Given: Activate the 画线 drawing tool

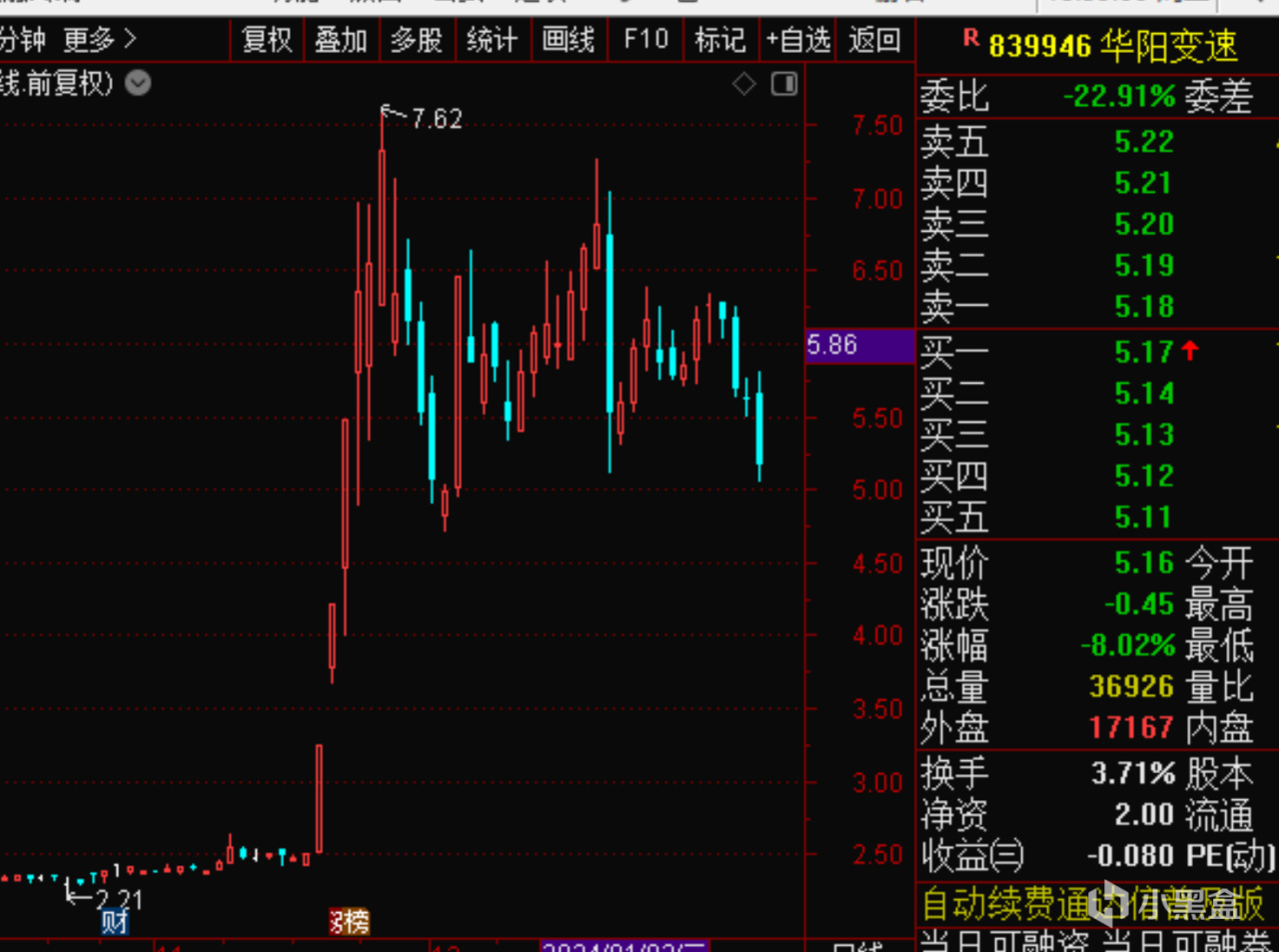Looking at the screenshot, I should [x=568, y=40].
